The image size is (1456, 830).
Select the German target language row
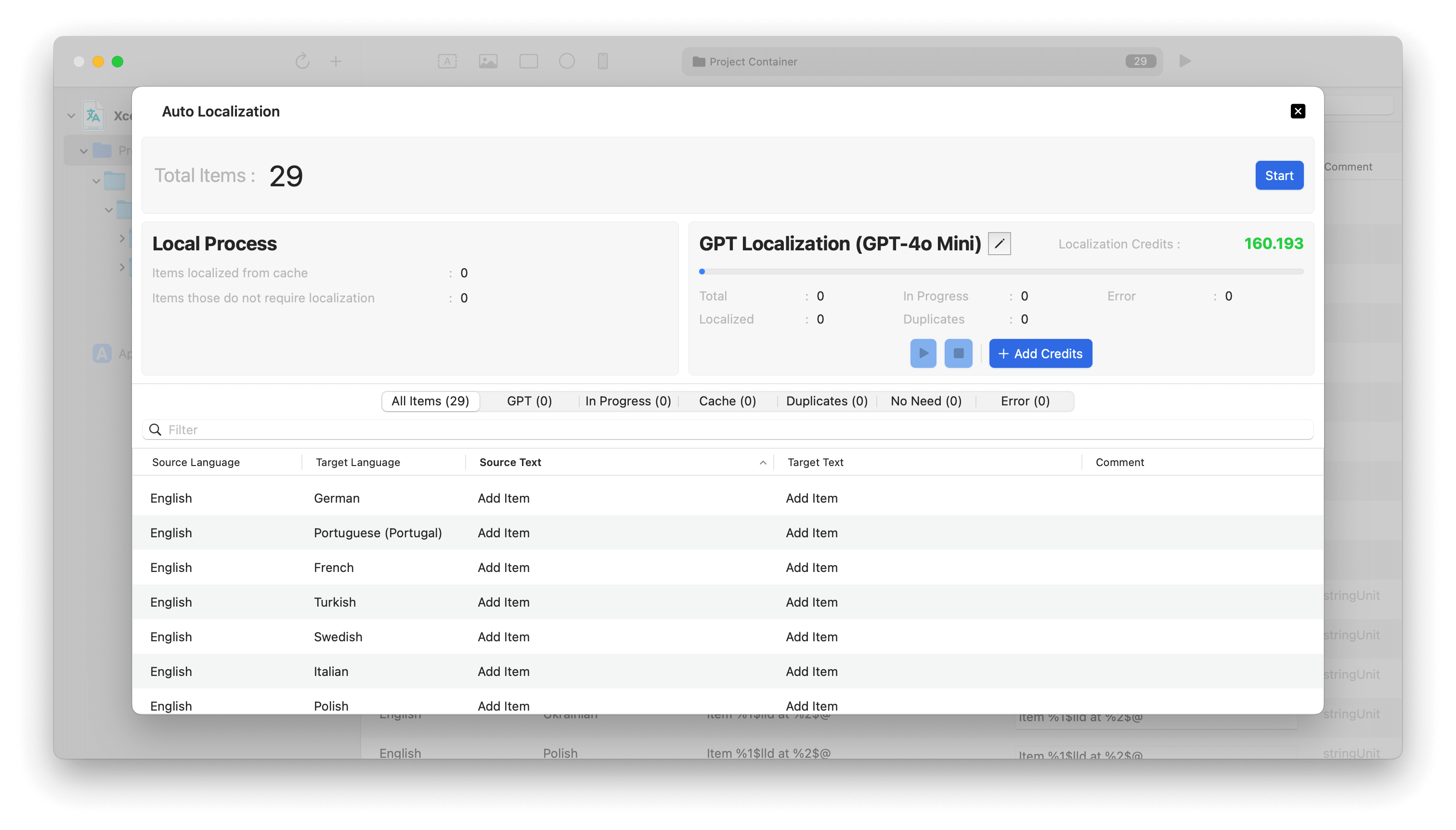click(x=728, y=498)
